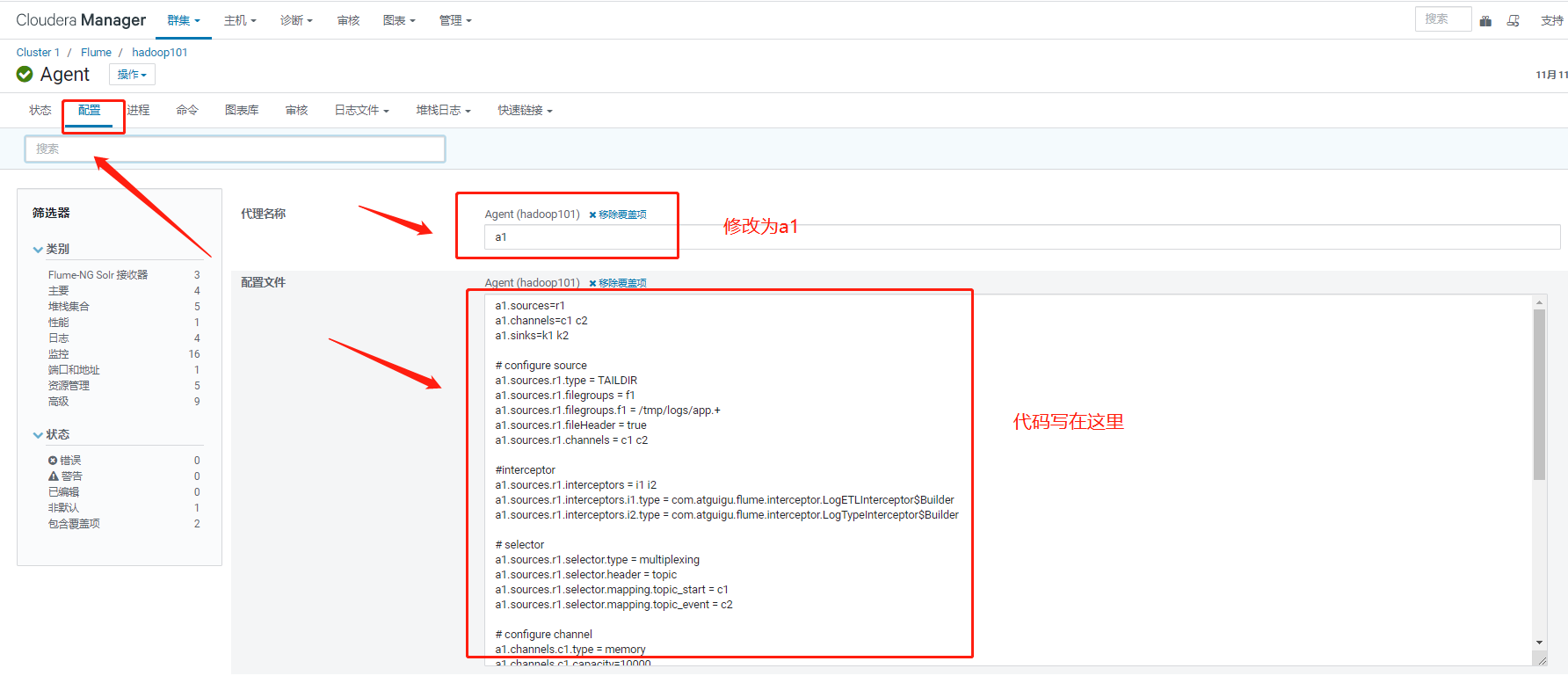The height and width of the screenshot is (683, 1568).
Task: Click the header 搜索 search box
Action: point(1443,19)
